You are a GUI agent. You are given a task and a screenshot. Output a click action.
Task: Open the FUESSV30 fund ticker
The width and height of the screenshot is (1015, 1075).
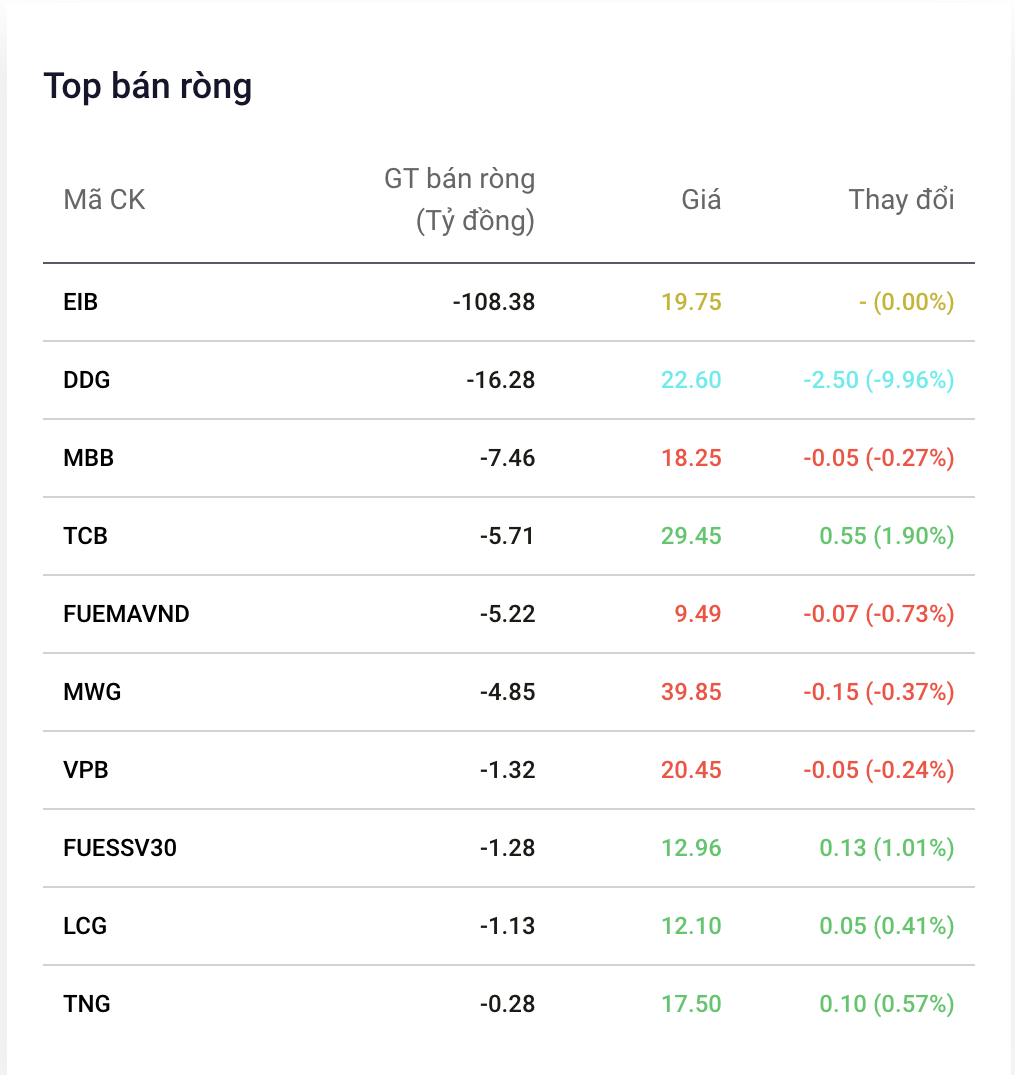pyautogui.click(x=120, y=848)
